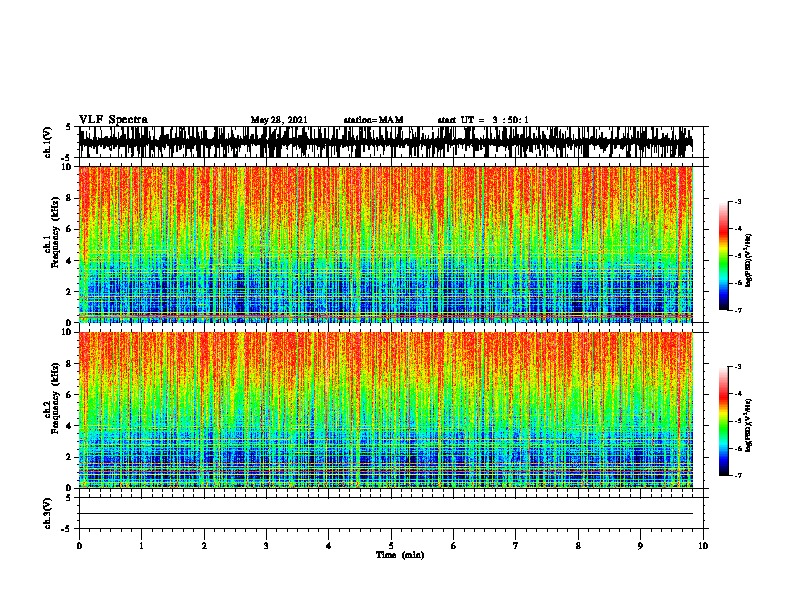
Task: Click the ch.3(V) axis label
Action: 48,513
